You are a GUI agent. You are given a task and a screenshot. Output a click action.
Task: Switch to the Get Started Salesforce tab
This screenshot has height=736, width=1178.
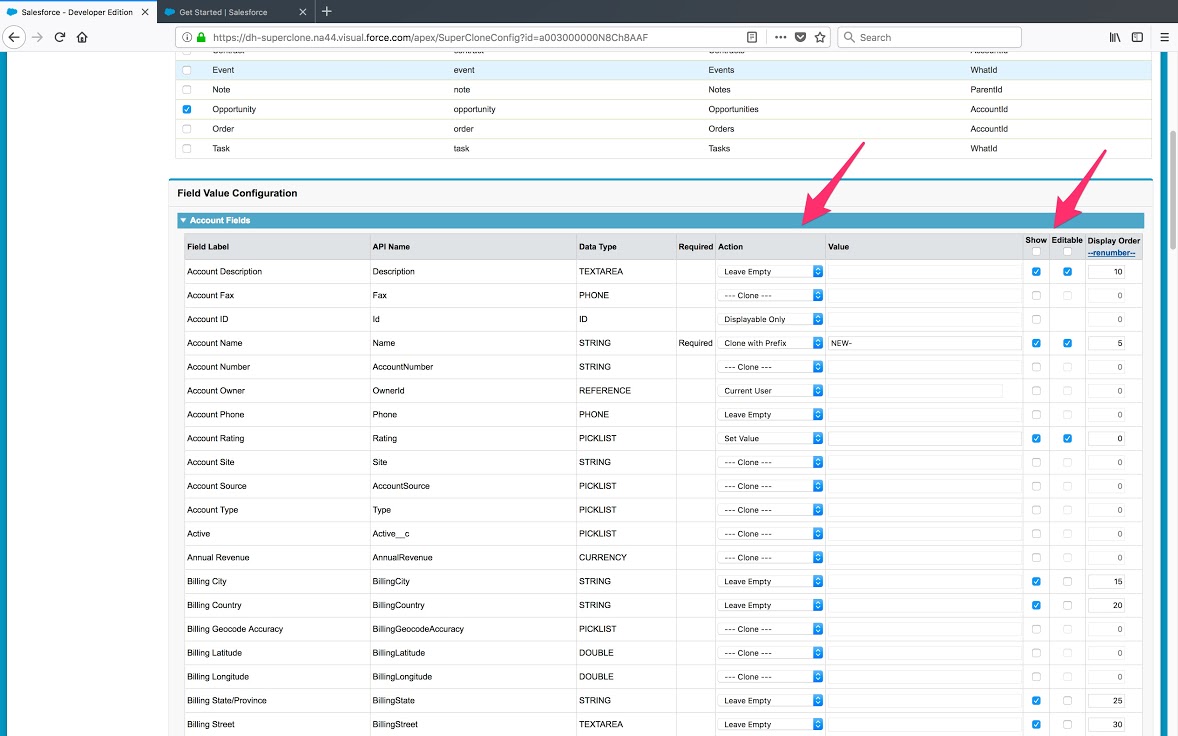[230, 12]
